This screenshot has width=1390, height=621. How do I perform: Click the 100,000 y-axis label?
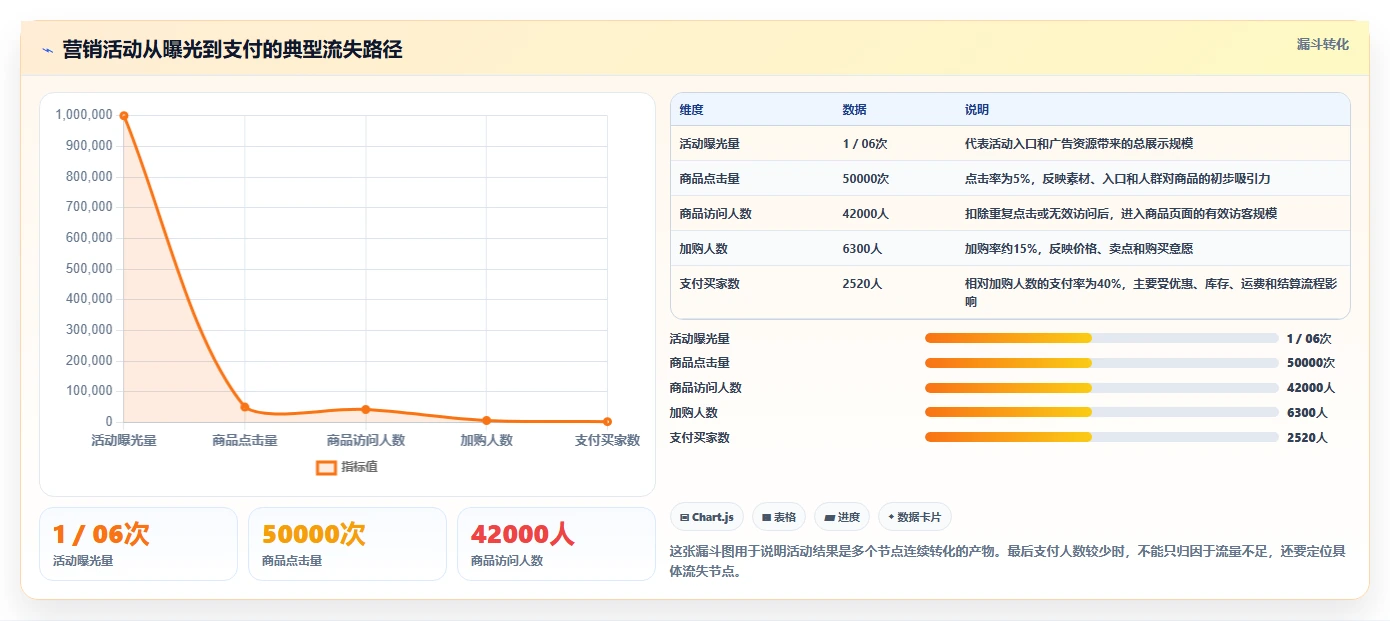[88, 391]
